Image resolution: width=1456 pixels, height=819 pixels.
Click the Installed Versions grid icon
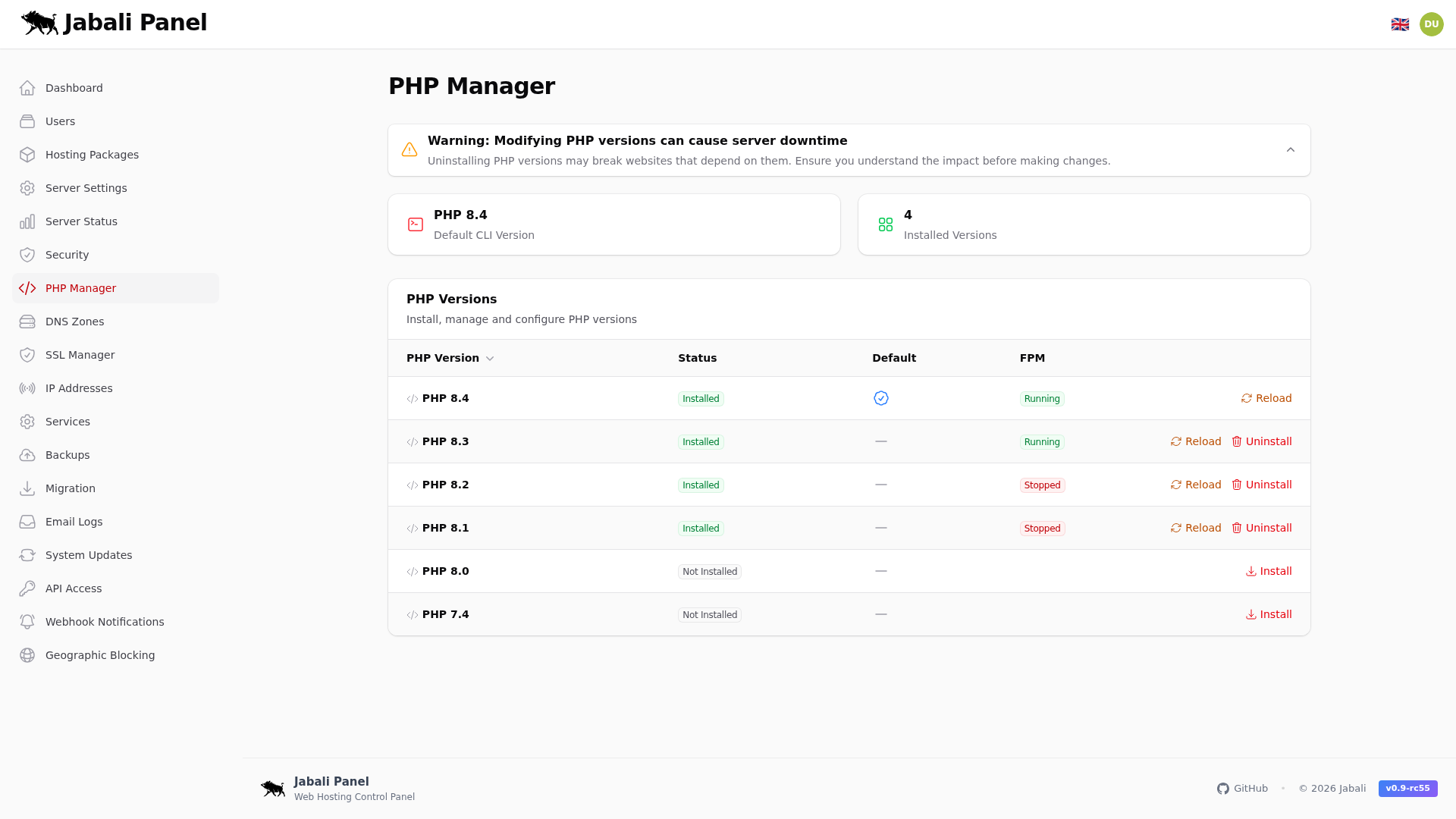(885, 224)
